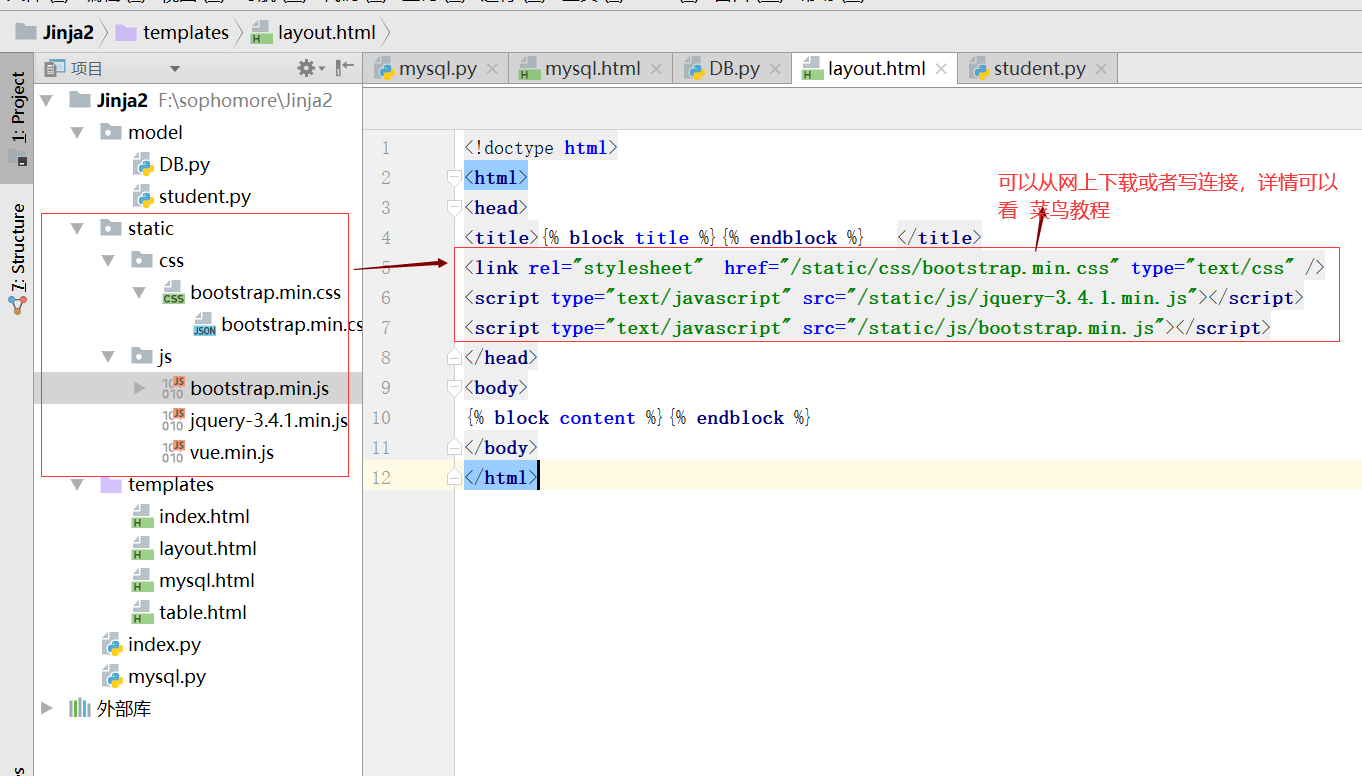Select the Python file icon of DB.py
The width and height of the screenshot is (1362, 776).
pyautogui.click(x=145, y=163)
